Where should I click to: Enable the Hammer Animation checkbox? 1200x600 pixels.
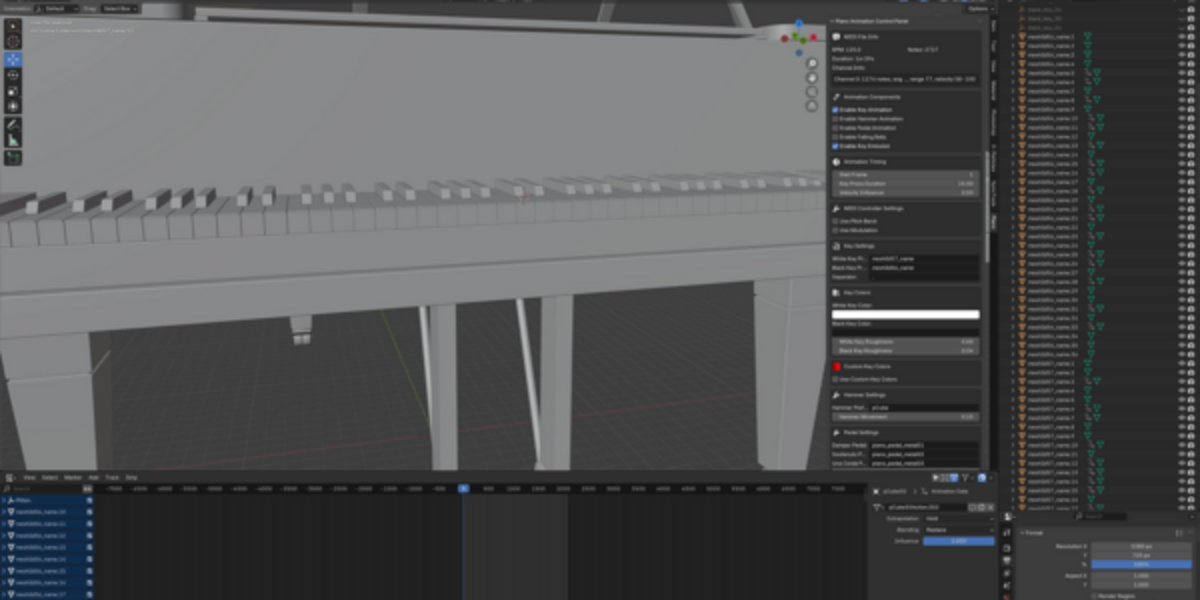[x=836, y=119]
